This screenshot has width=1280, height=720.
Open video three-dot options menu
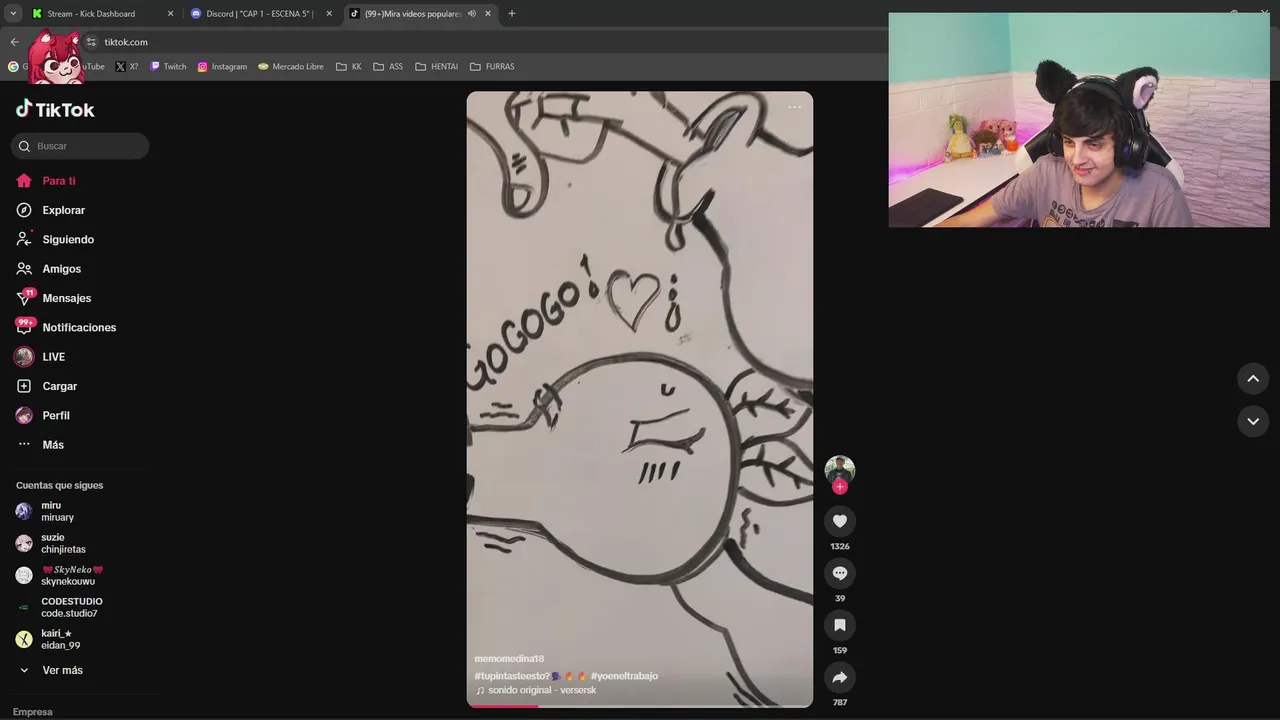tap(794, 107)
